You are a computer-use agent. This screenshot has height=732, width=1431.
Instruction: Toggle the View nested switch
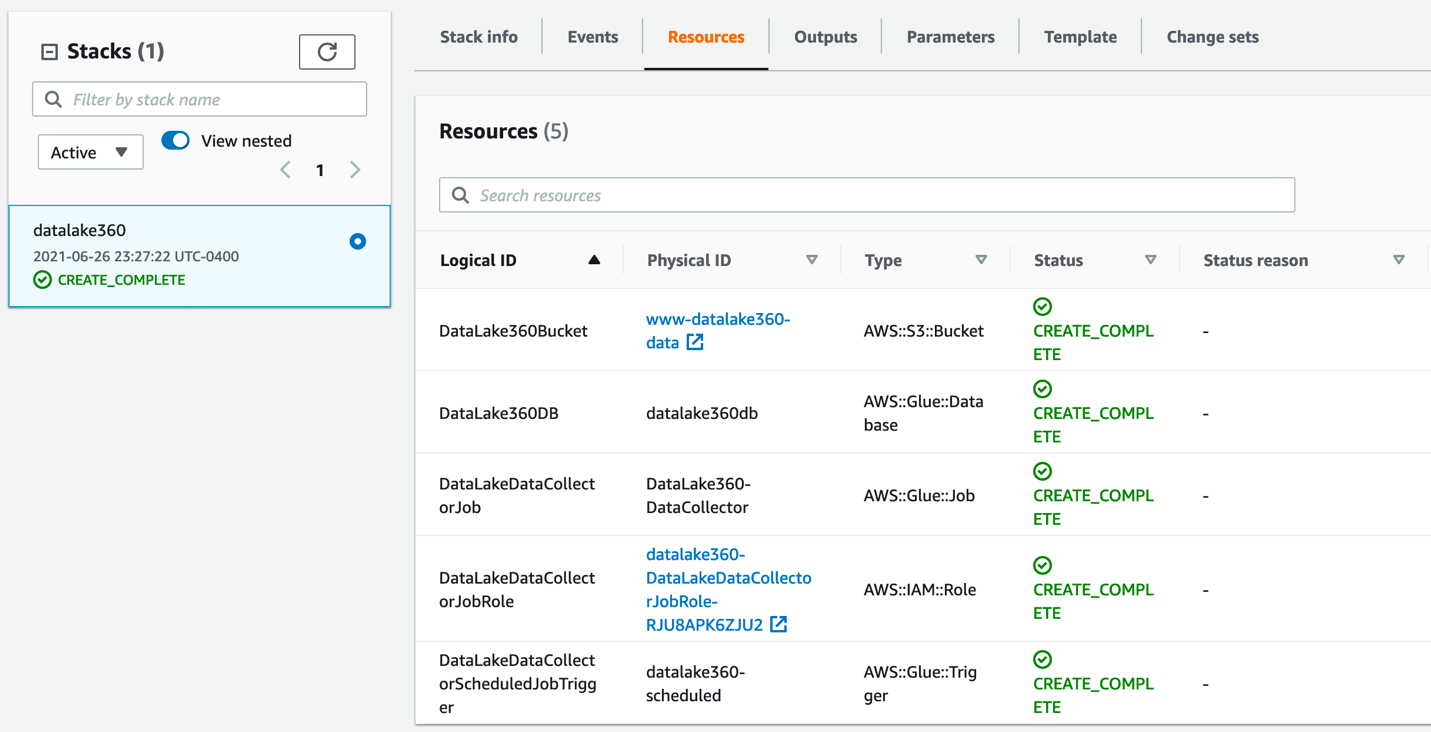175,141
